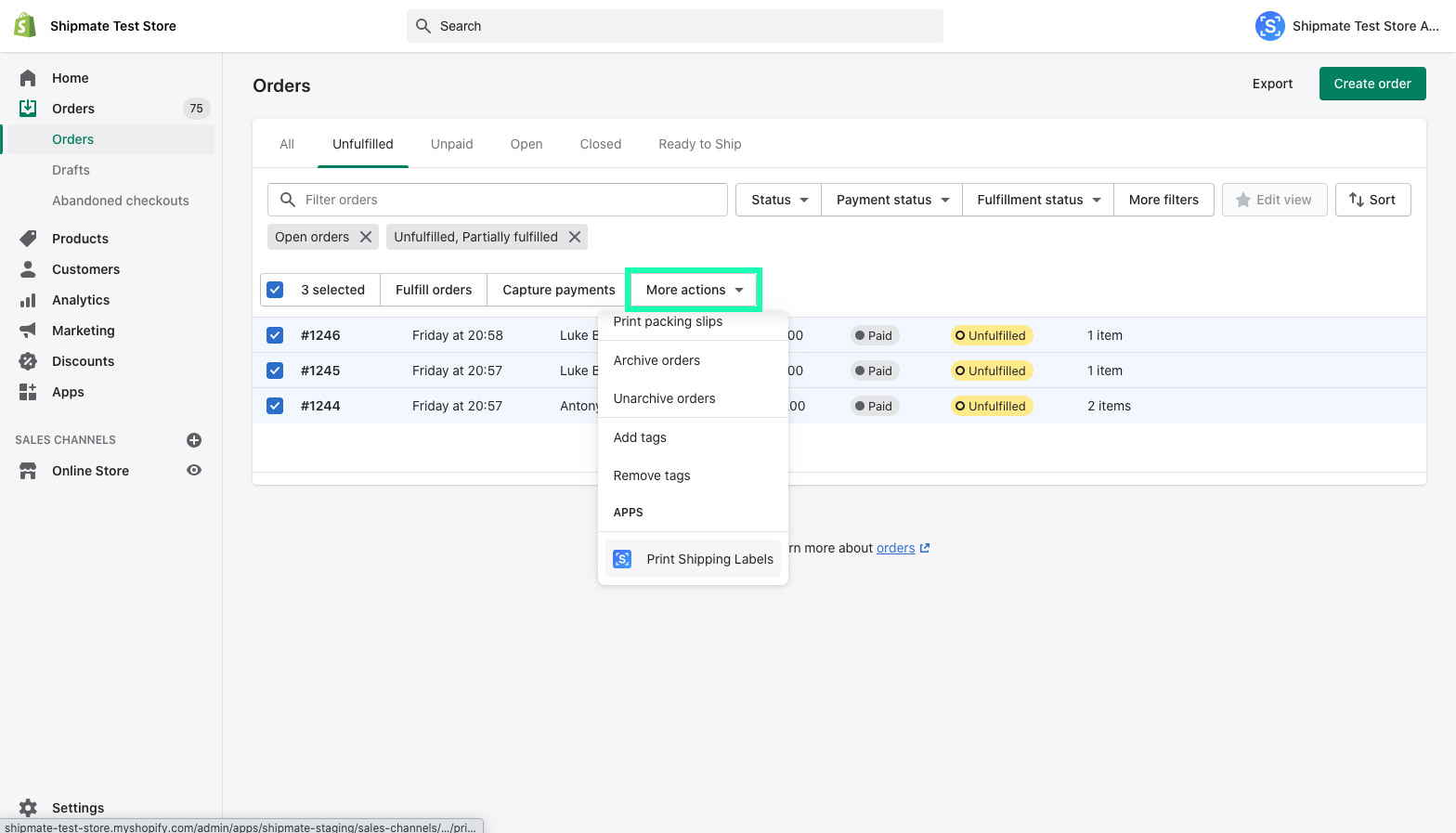1456x833 pixels.
Task: Click the Analytics bar chart icon
Action: coord(28,300)
